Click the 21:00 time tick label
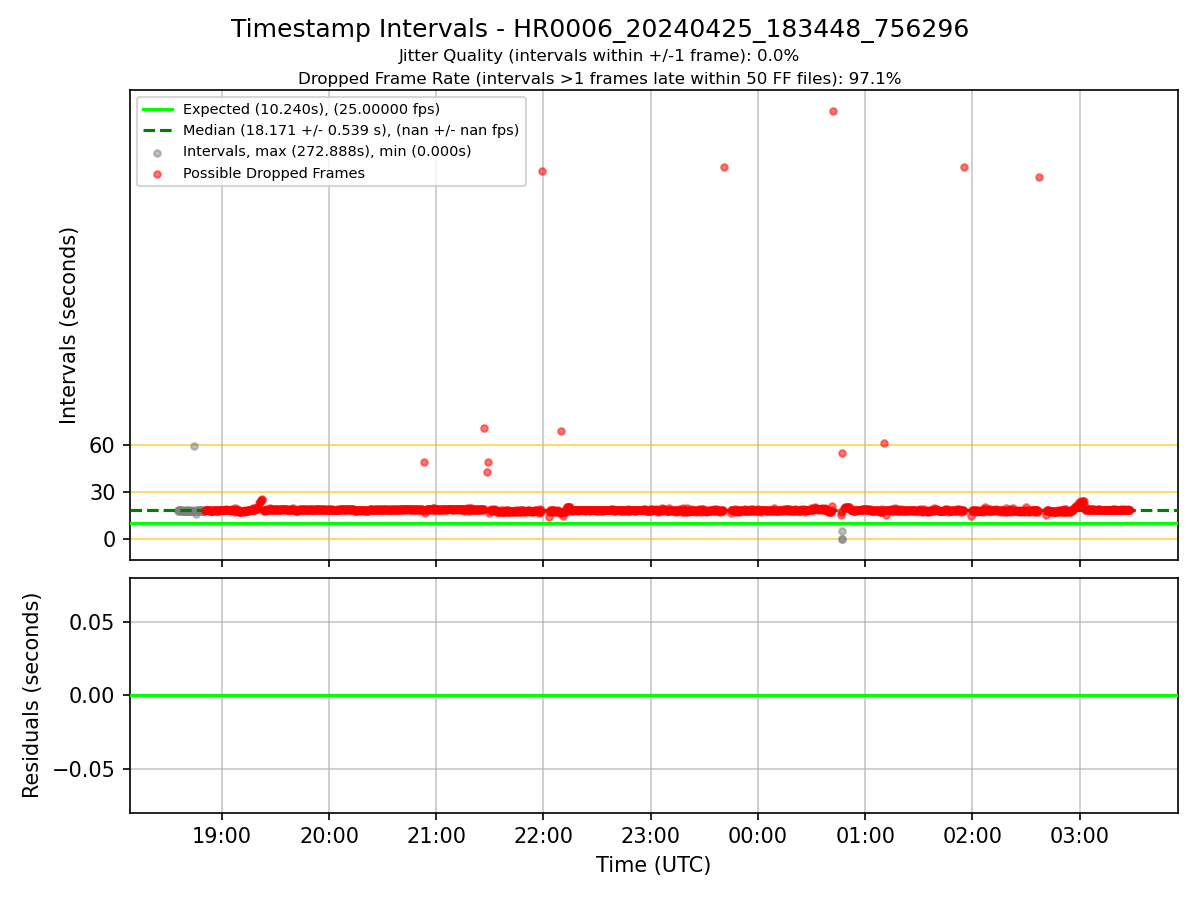 436,835
